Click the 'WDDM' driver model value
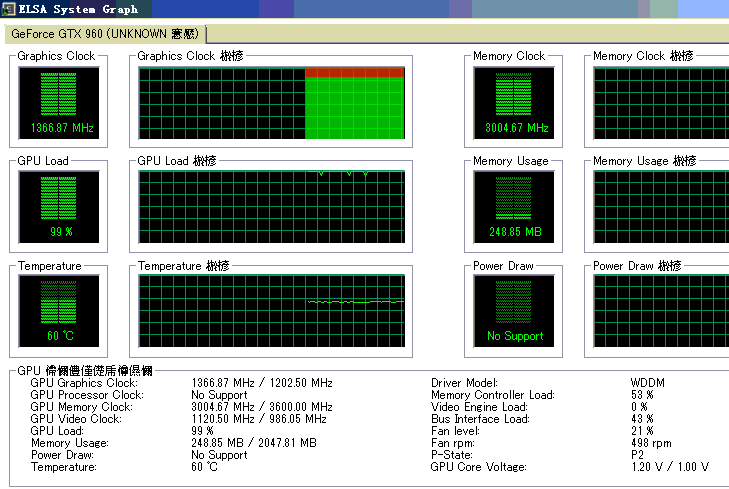The width and height of the screenshot is (729, 489). [648, 383]
